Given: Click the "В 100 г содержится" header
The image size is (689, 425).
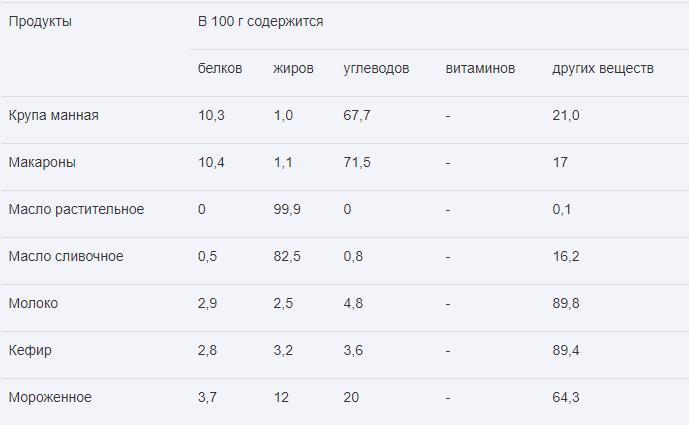Looking at the screenshot, I should (x=260, y=21).
